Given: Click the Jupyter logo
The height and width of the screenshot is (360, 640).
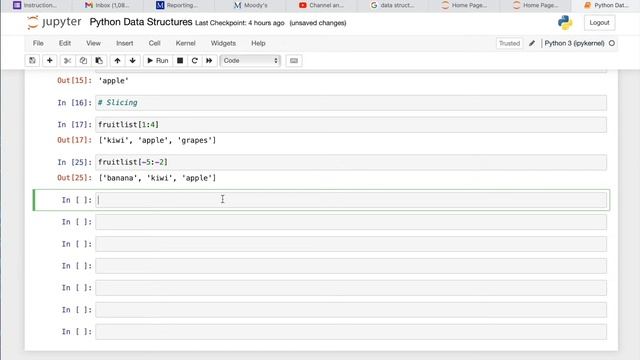Looking at the screenshot, I should pos(54,22).
